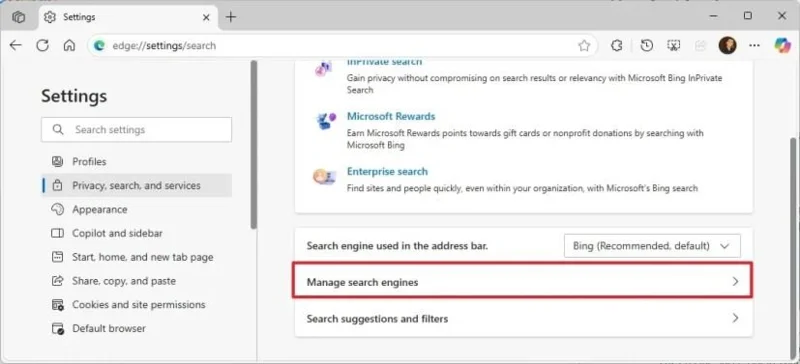800x364 pixels.
Task: Click the Cookies permissions icon
Action: pos(58,305)
